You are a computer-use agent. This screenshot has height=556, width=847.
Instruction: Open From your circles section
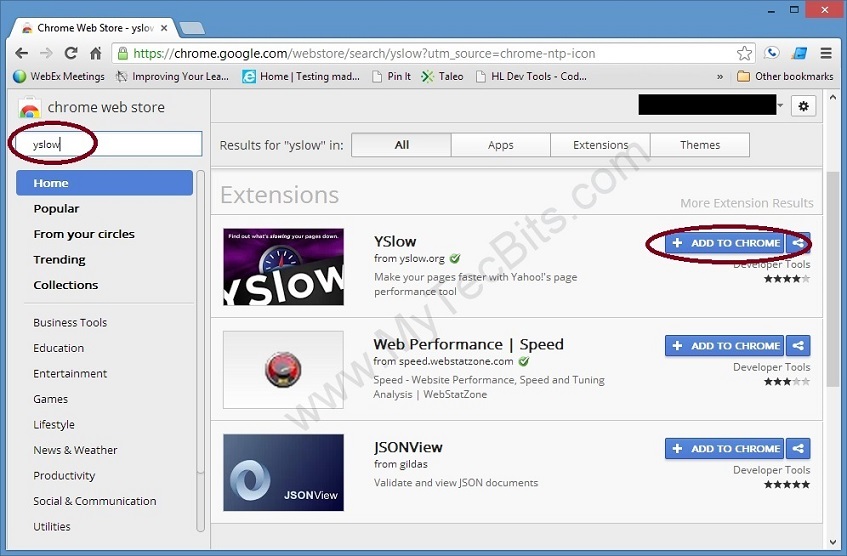pyautogui.click(x=84, y=234)
